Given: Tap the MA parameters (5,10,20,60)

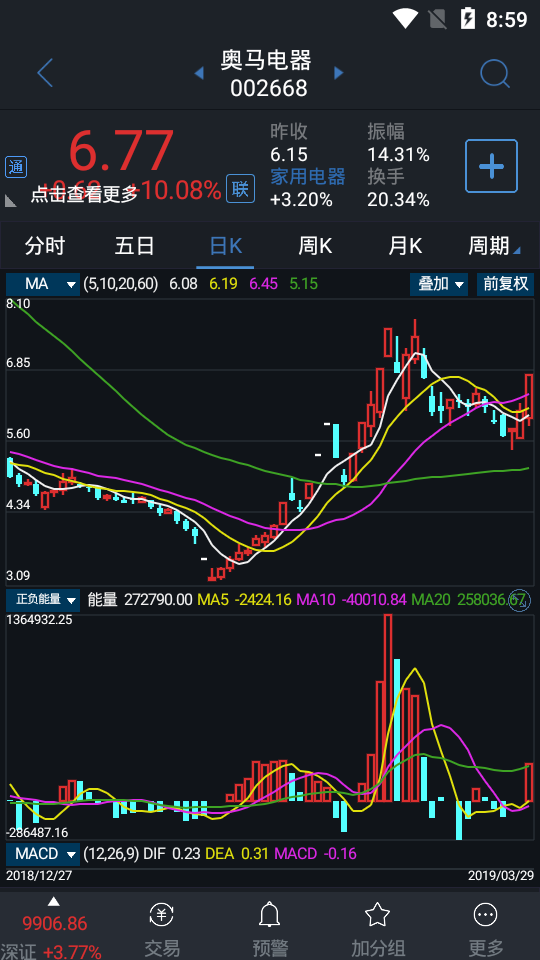Looking at the screenshot, I should 121,284.
